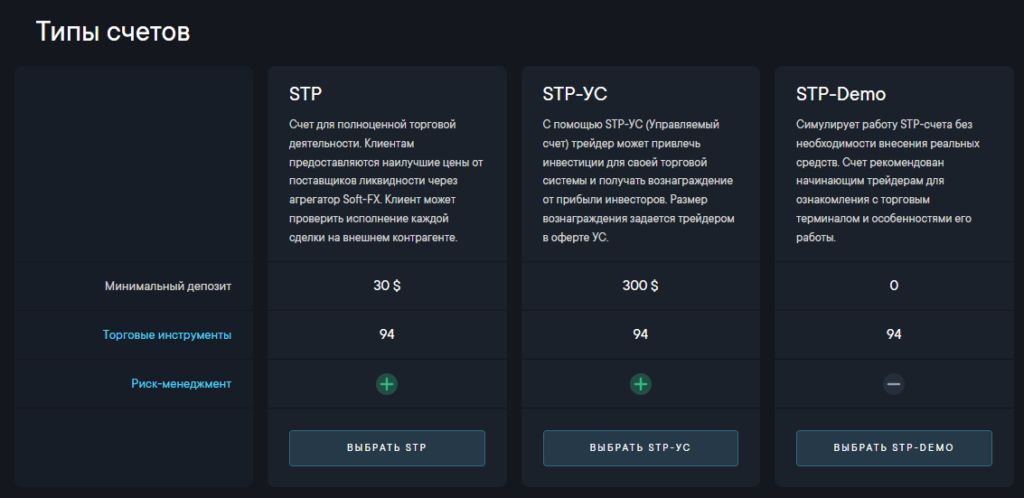This screenshot has height=498, width=1024.
Task: Click the 94 instruments value under STP
Action: [387, 334]
